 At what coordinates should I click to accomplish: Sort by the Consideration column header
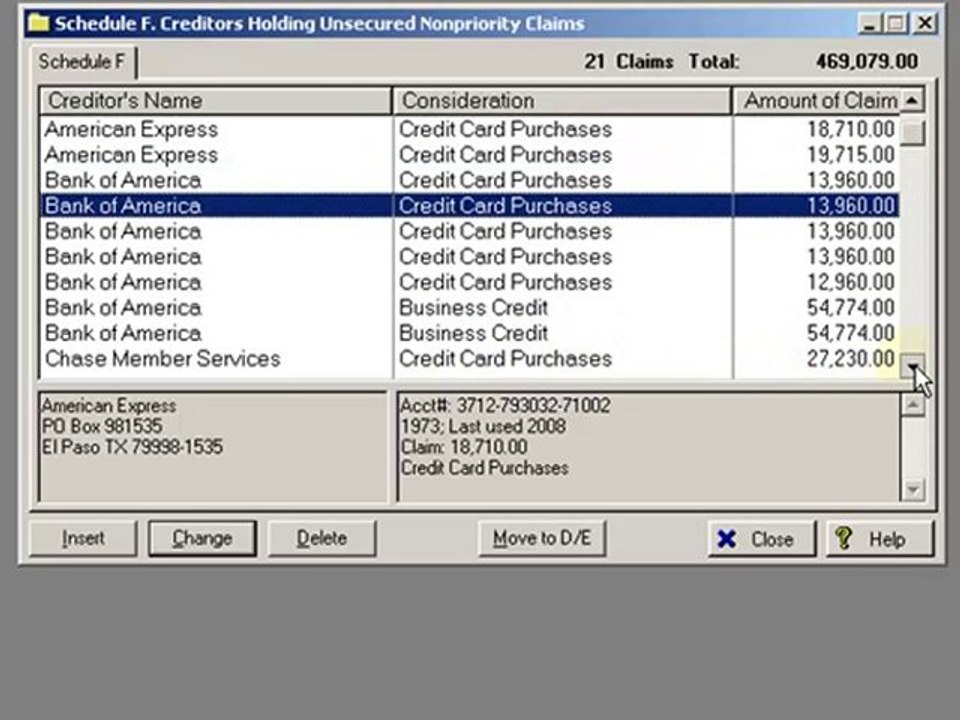pyautogui.click(x=561, y=100)
